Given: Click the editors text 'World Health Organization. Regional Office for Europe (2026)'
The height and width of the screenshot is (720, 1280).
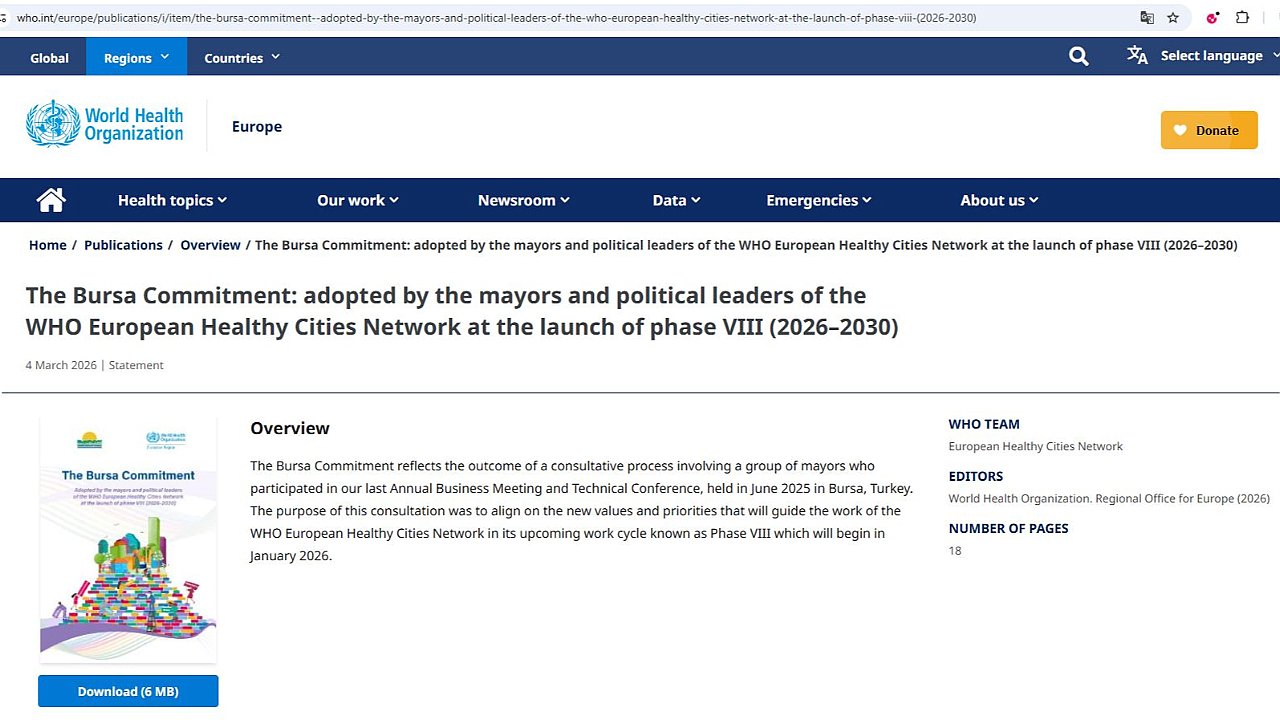Looking at the screenshot, I should pos(1109,498).
